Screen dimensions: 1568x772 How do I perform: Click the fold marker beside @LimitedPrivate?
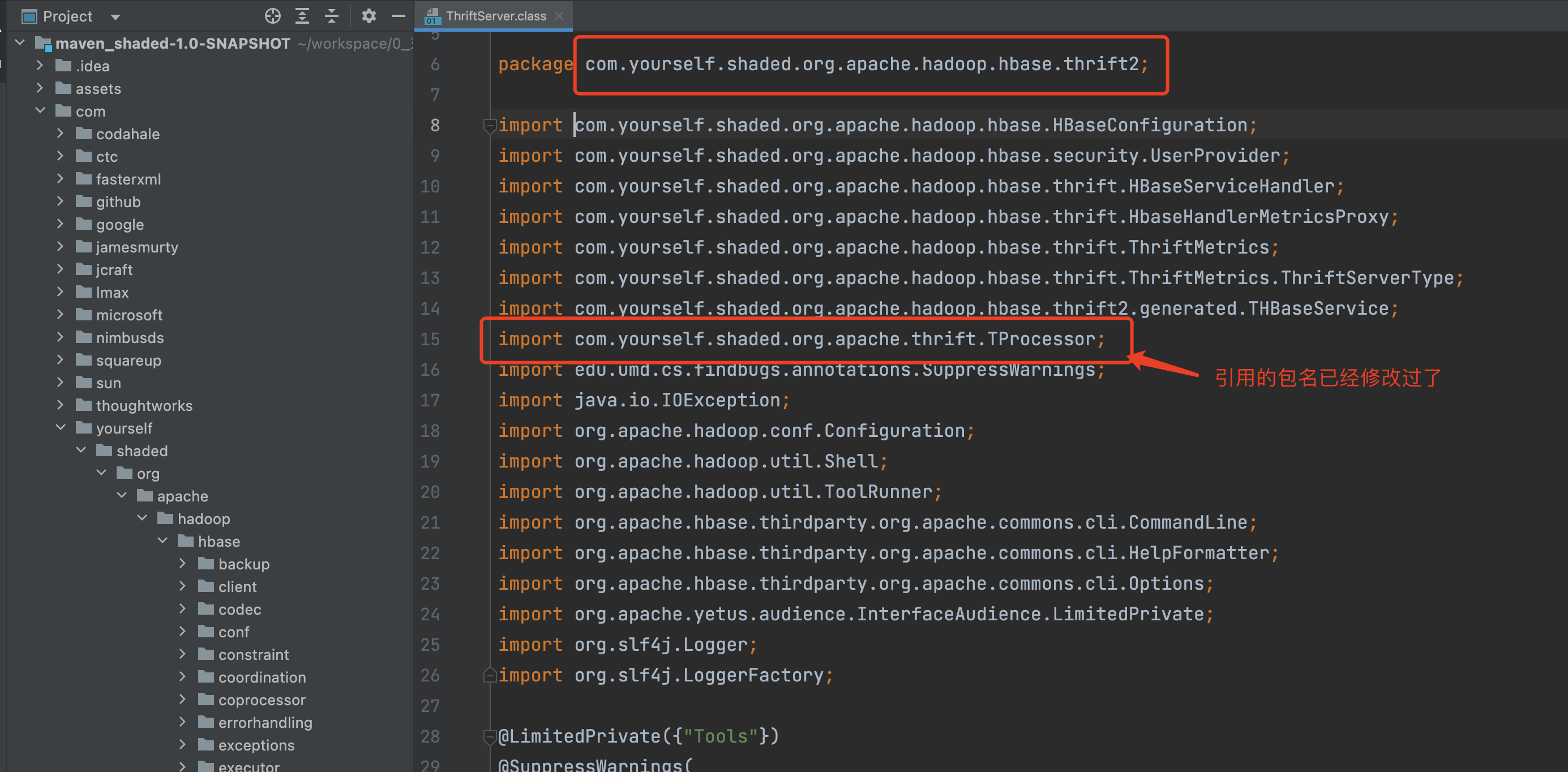(490, 737)
